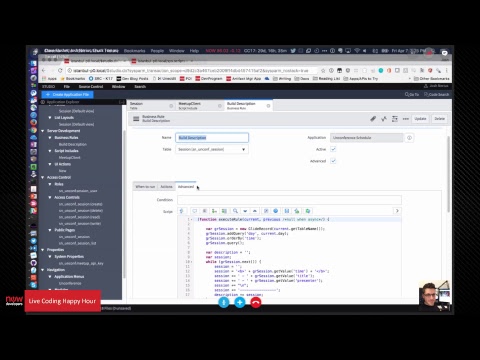This screenshot has width=480, height=360.
Task: Switch to the Actions tab
Action: click(166, 187)
